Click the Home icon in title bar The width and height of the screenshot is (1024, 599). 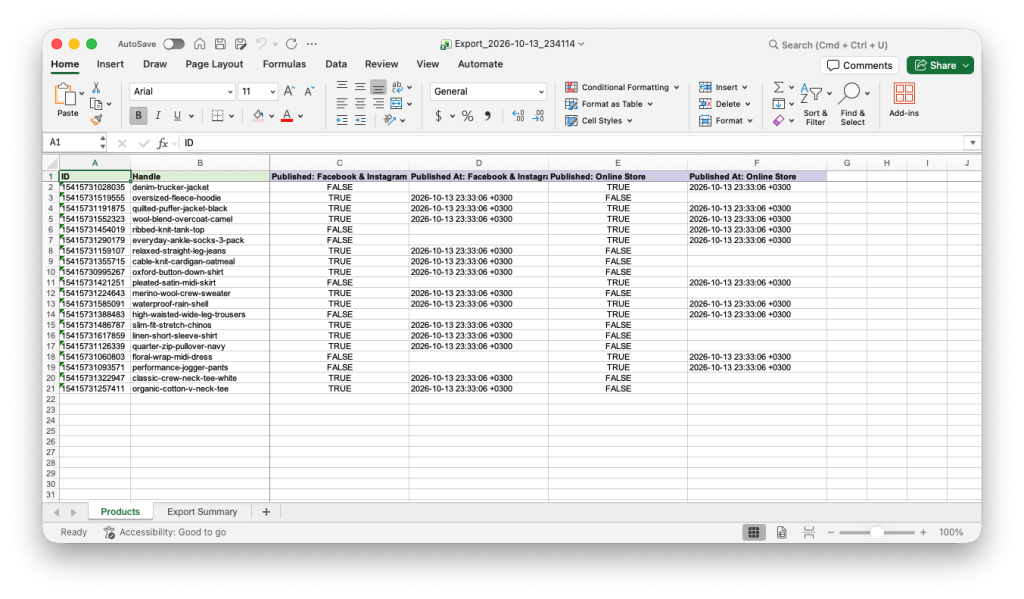[x=199, y=44]
